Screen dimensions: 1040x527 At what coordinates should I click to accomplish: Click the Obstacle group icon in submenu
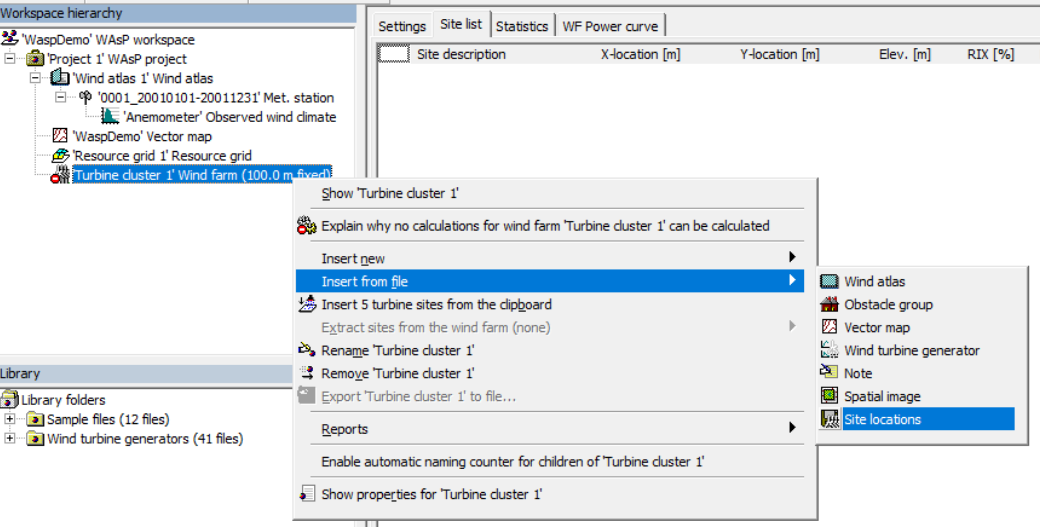point(829,305)
